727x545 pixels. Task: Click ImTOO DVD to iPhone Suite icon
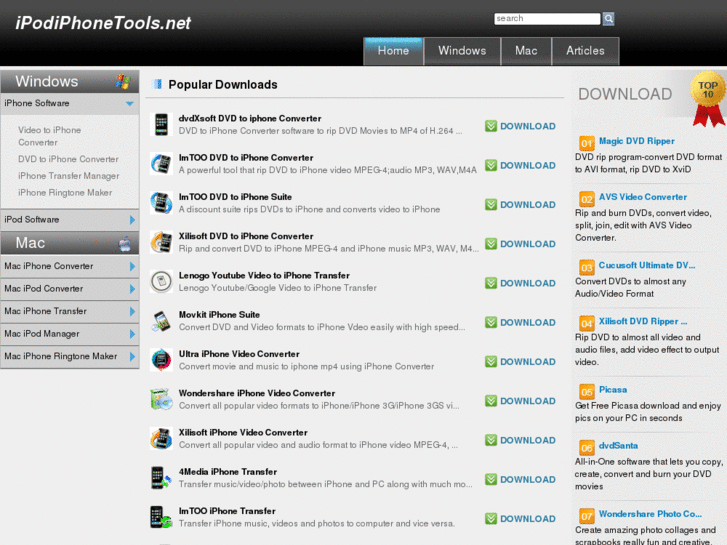[161, 203]
